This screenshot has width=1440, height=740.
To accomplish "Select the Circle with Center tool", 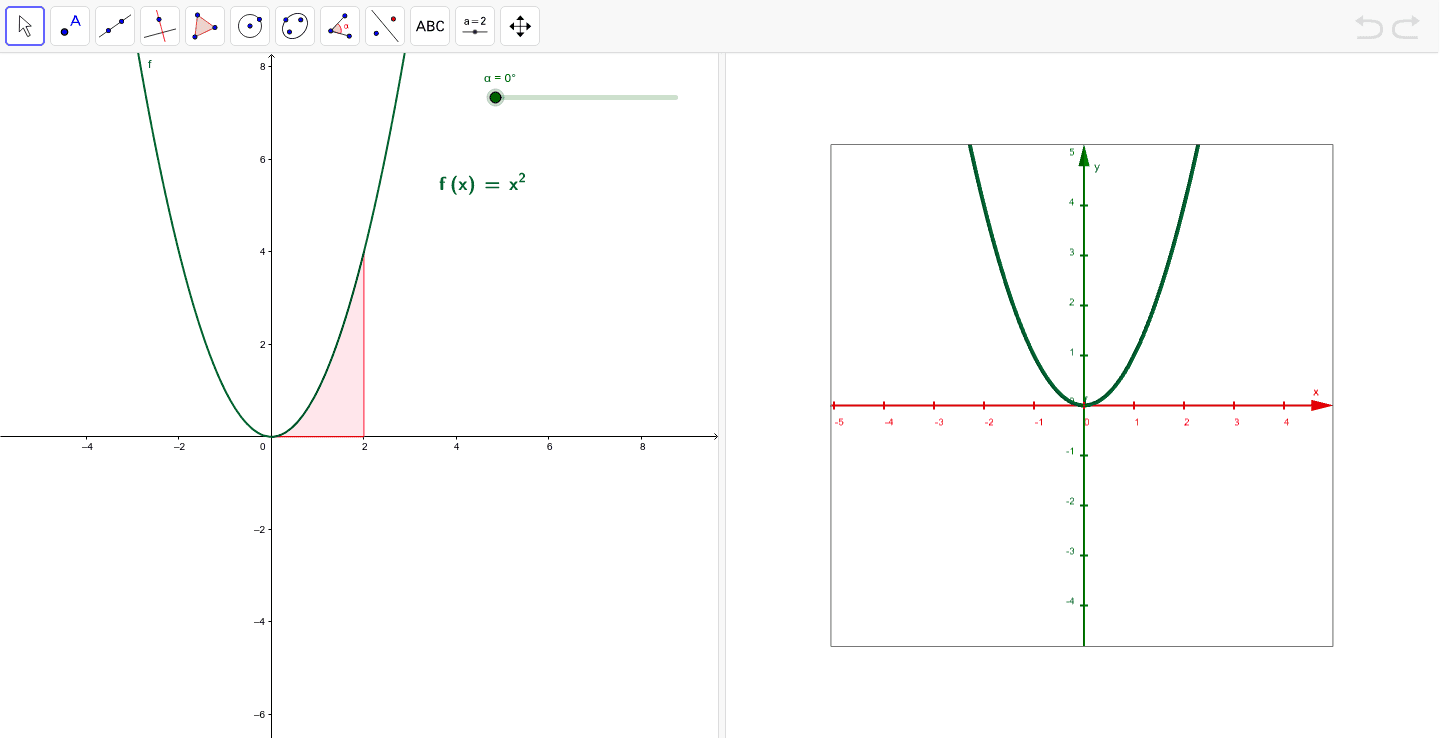I will pos(249,26).
